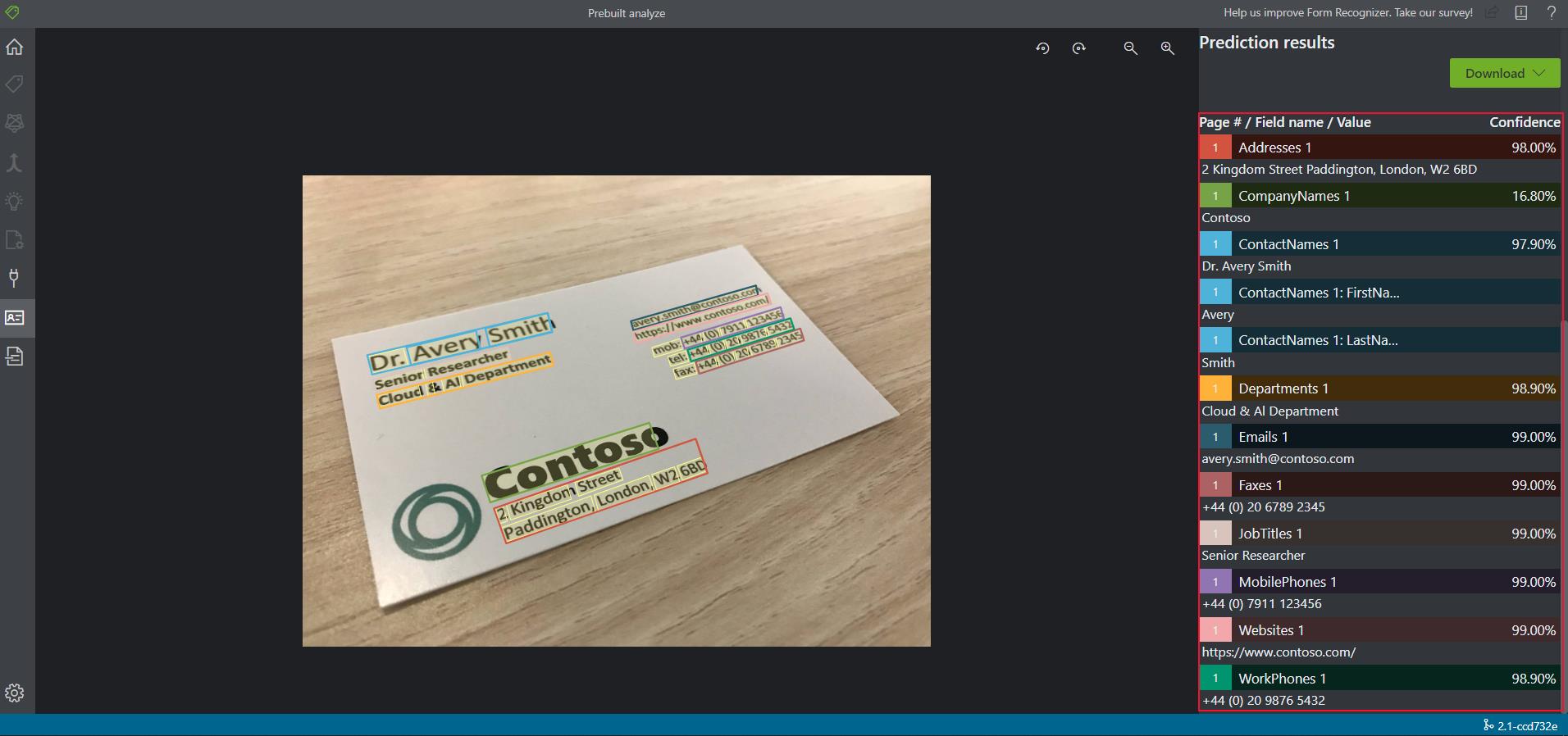Open the Analyze lightbulb icon in sidebar
The image size is (1568, 736).
(15, 201)
